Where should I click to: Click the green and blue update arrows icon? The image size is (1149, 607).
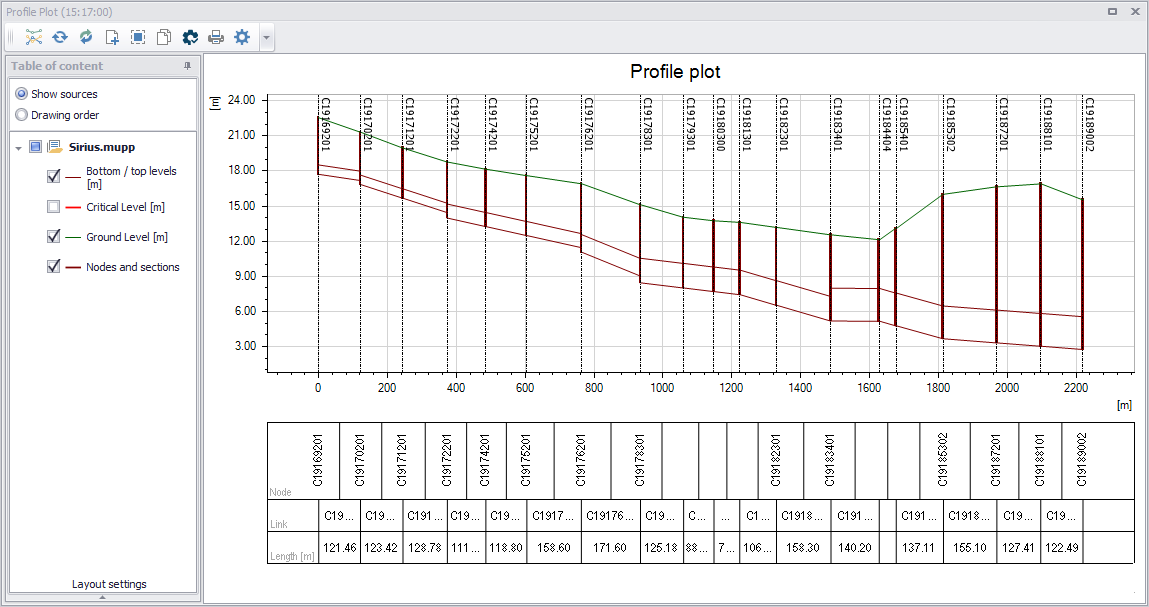tap(86, 37)
